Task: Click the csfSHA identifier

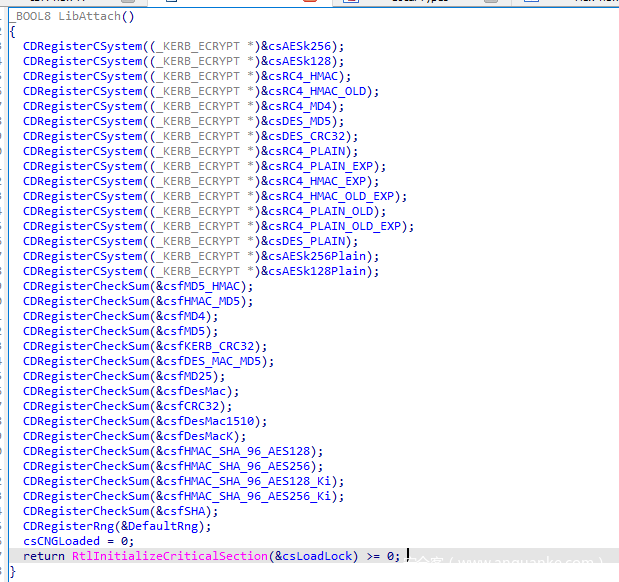Action: (184, 511)
